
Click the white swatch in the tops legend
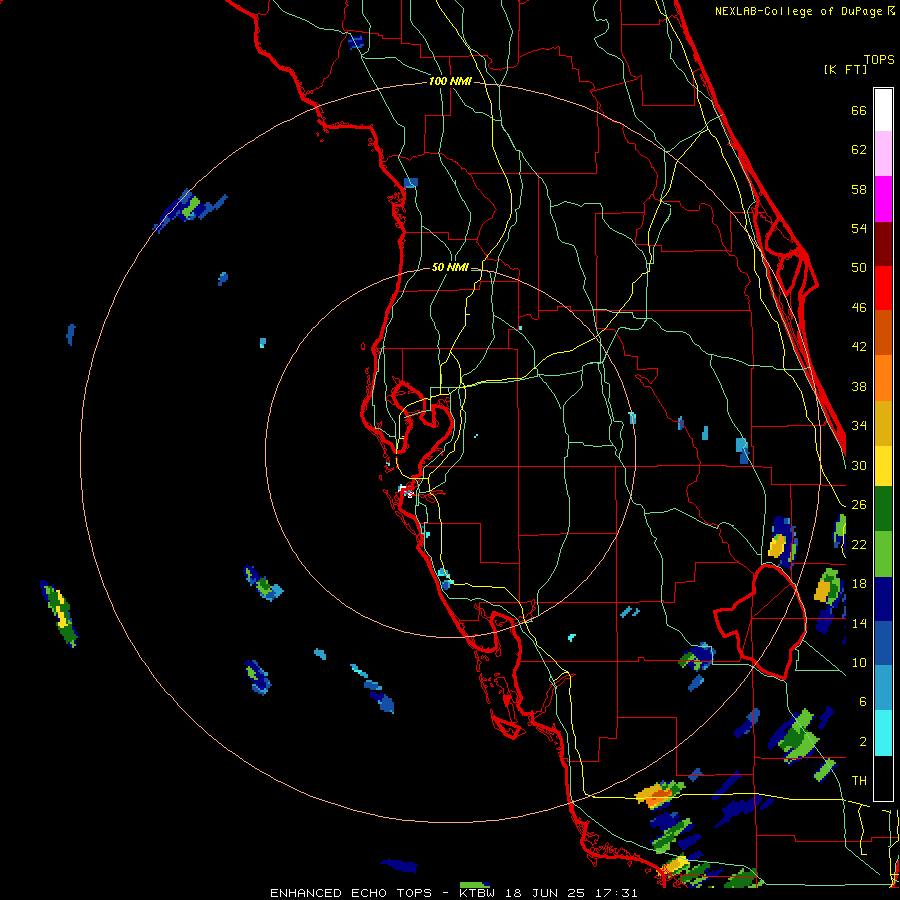pyautogui.click(x=883, y=110)
